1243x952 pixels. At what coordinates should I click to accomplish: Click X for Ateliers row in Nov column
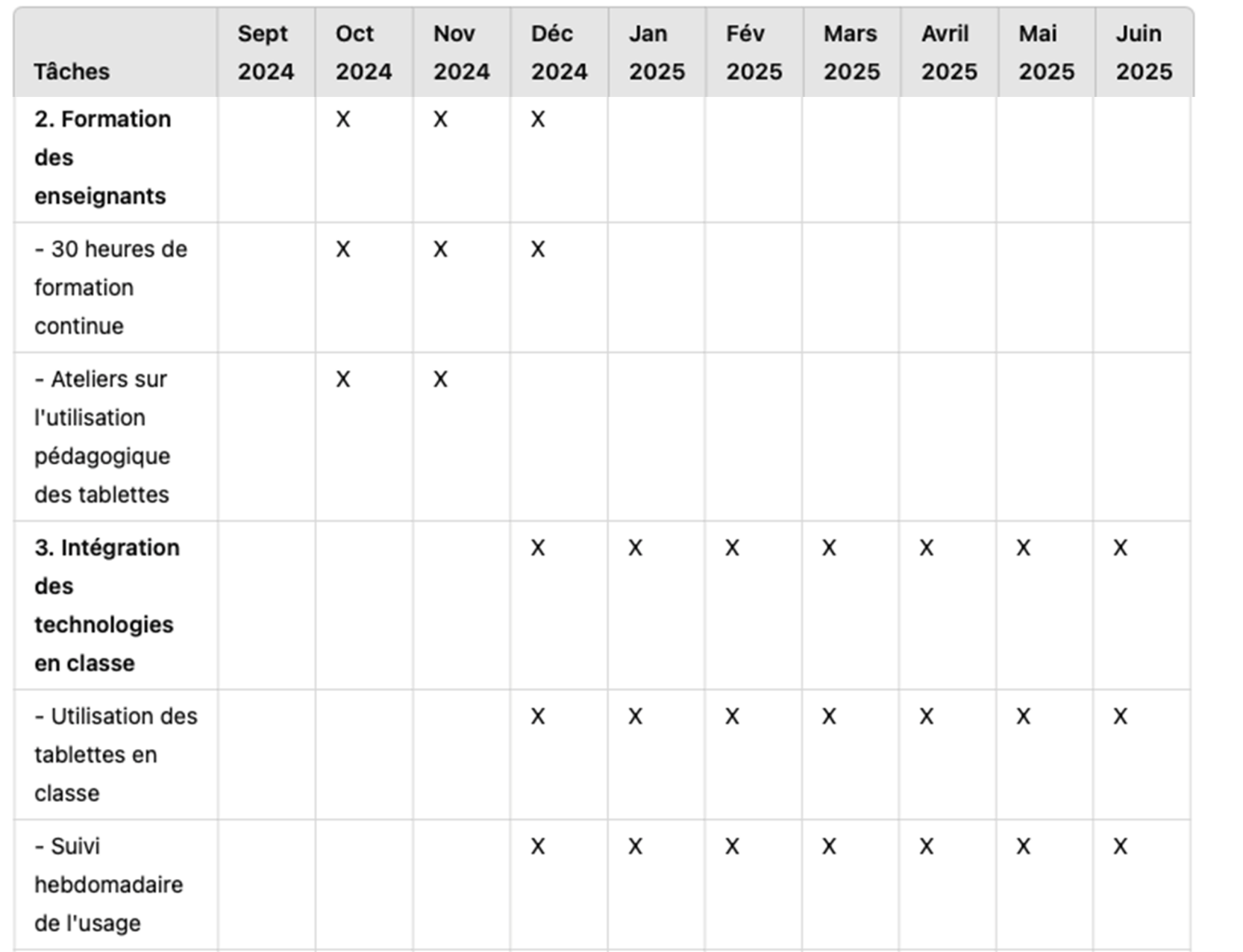tap(441, 379)
